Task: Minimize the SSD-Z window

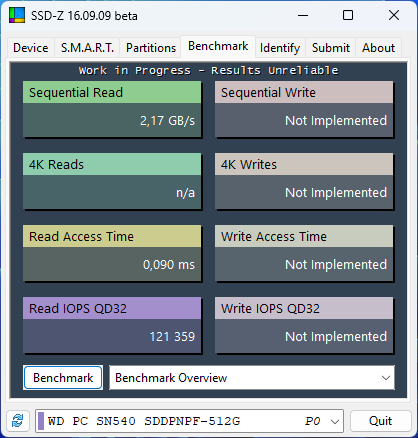Action: pos(303,15)
